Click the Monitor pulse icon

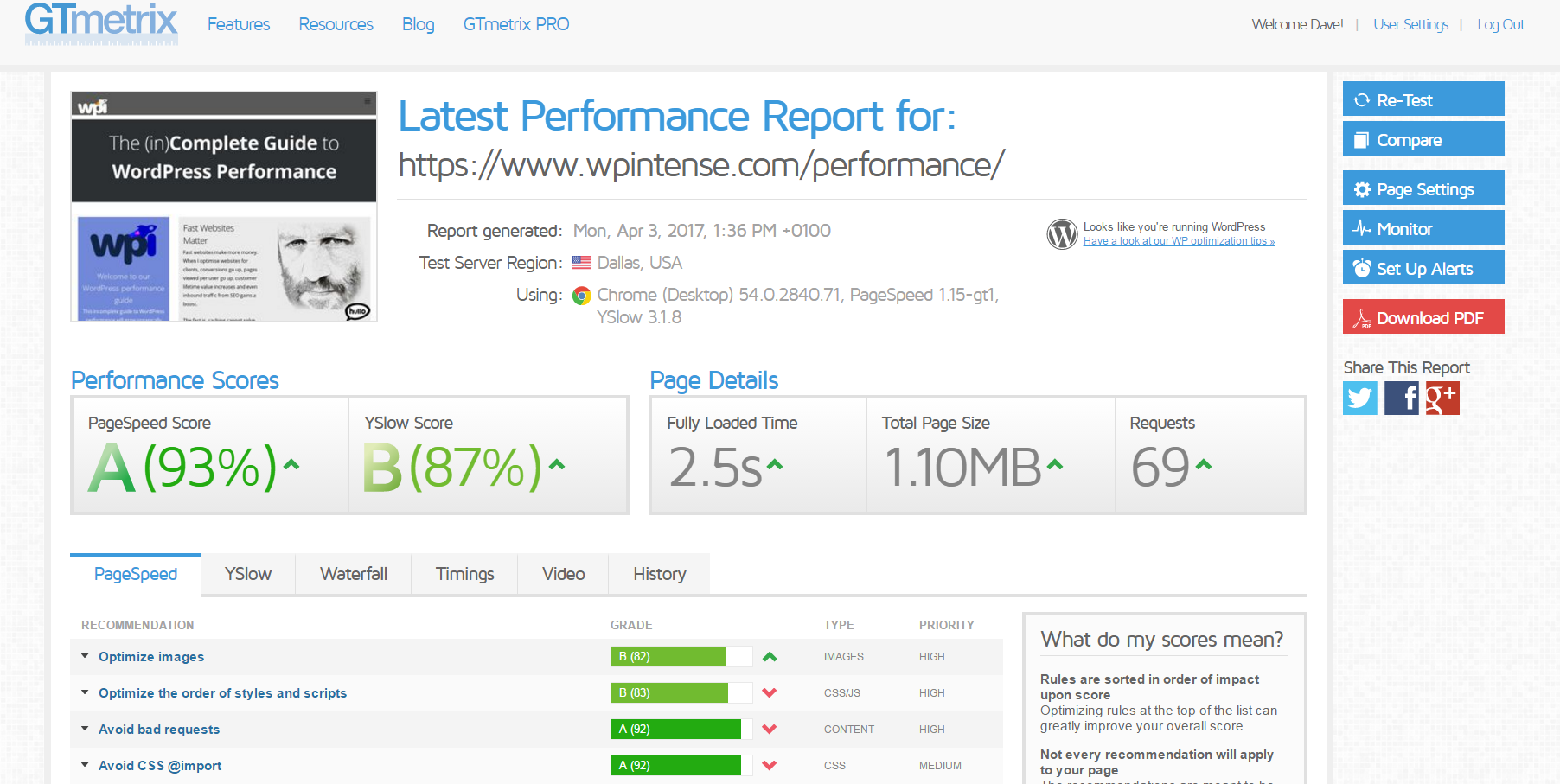(x=1362, y=229)
